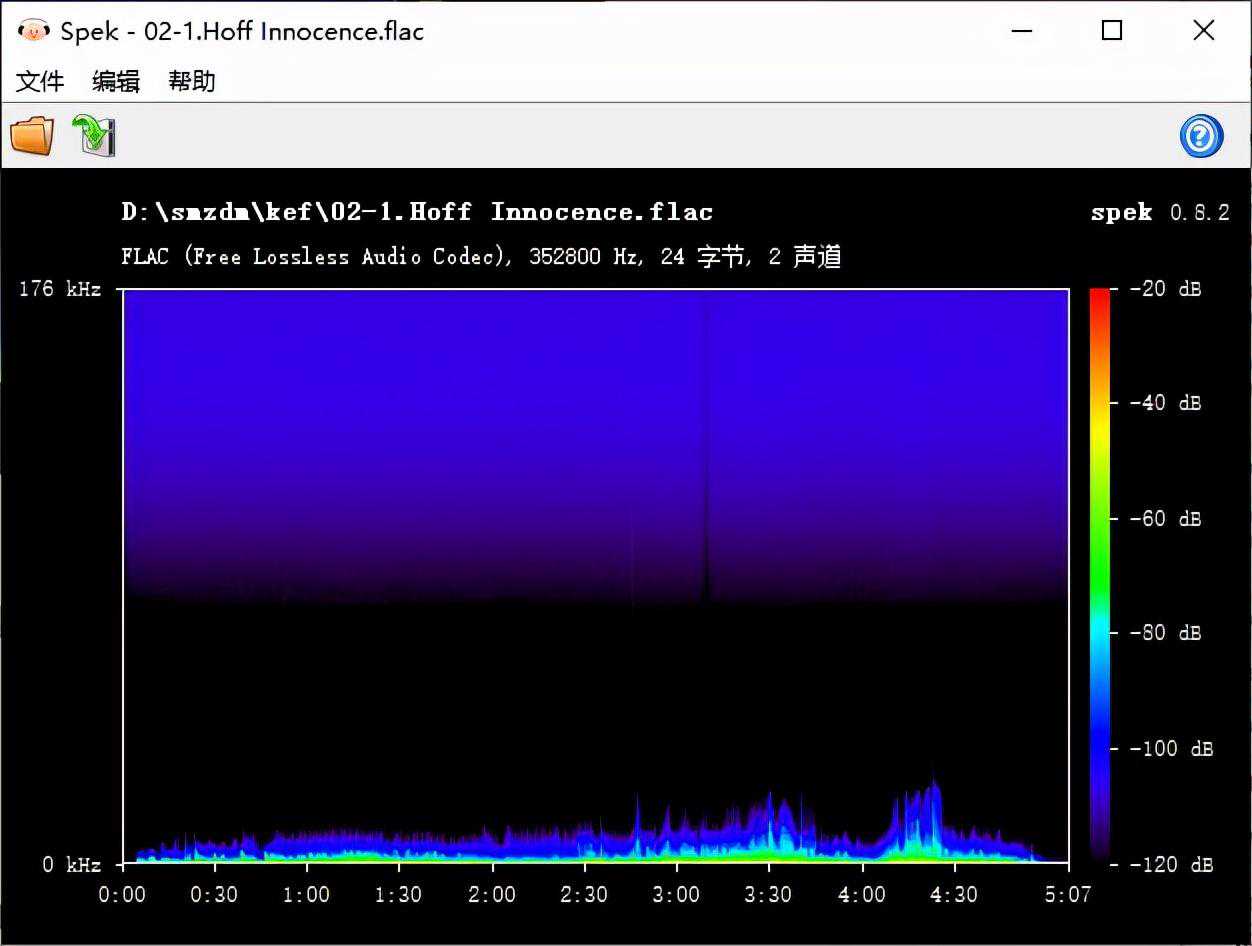This screenshot has height=946, width=1252.
Task: Minimize the Spek window
Action: tap(1021, 31)
